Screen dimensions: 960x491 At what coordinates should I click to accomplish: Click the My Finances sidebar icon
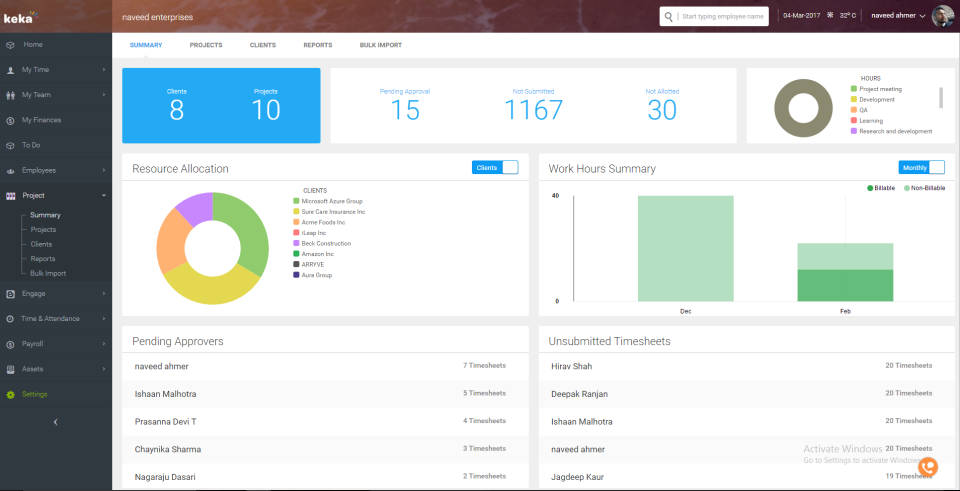tap(10, 120)
